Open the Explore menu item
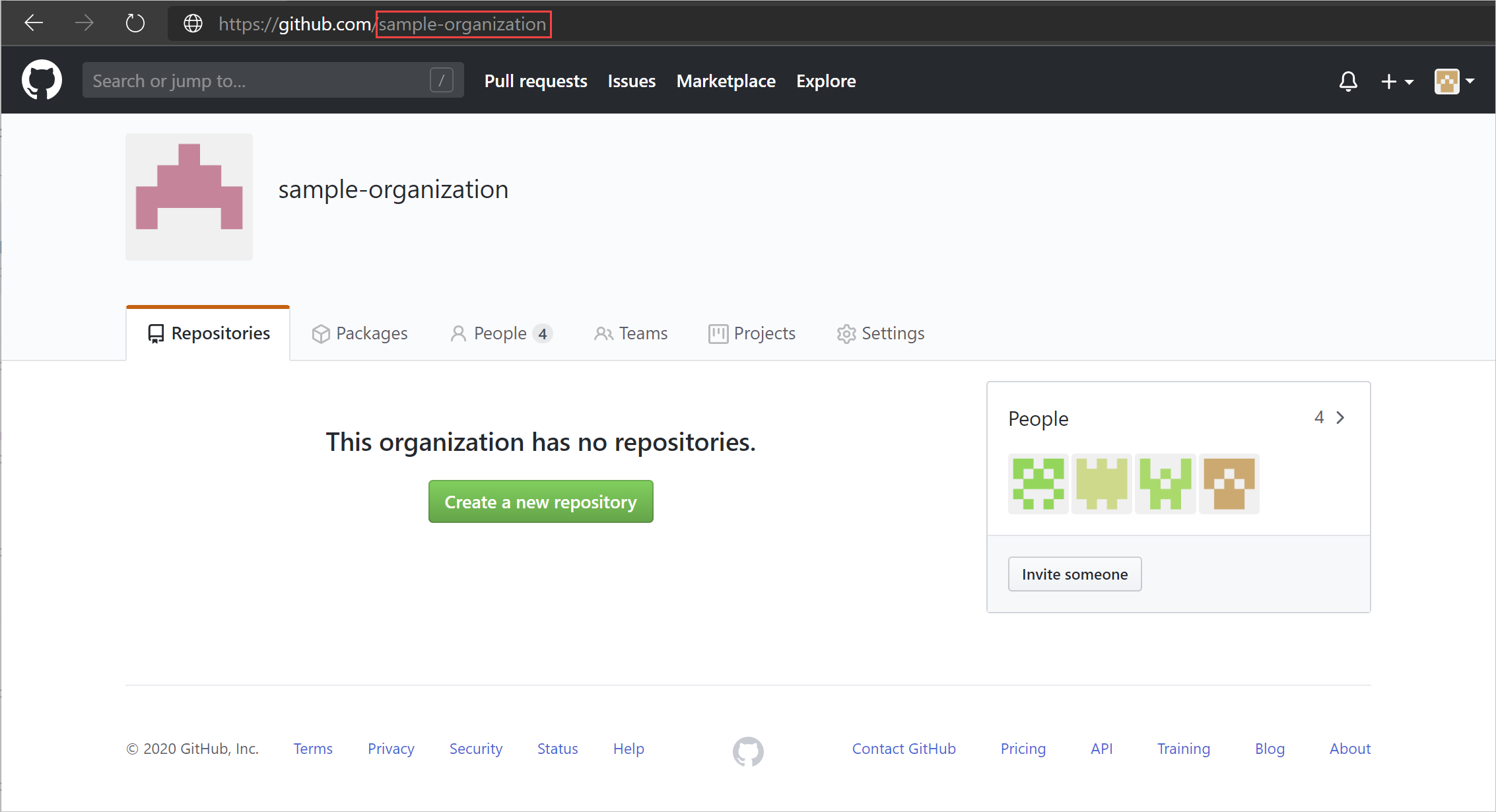 pos(825,82)
